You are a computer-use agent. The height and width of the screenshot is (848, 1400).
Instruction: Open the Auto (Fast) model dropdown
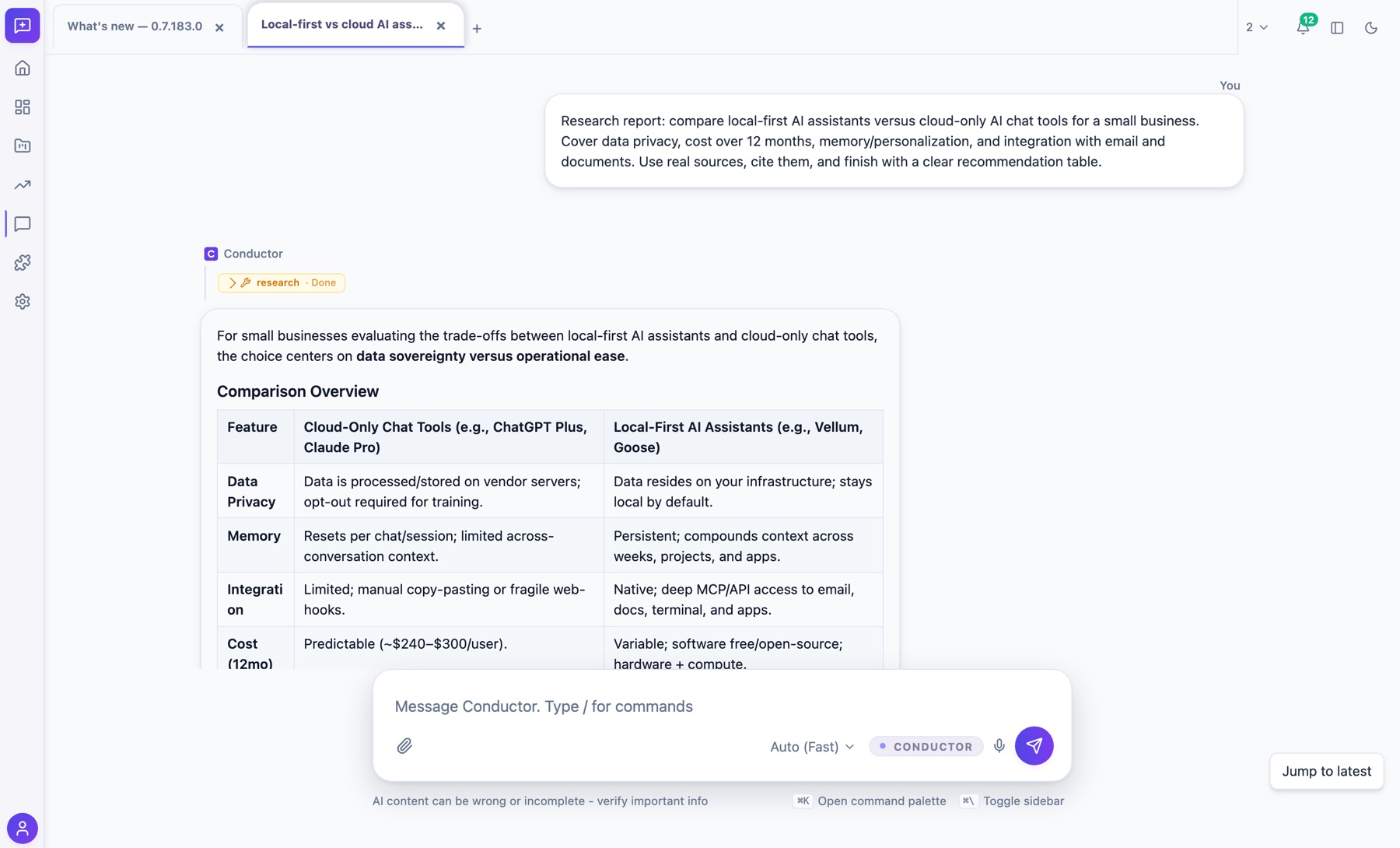tap(812, 746)
